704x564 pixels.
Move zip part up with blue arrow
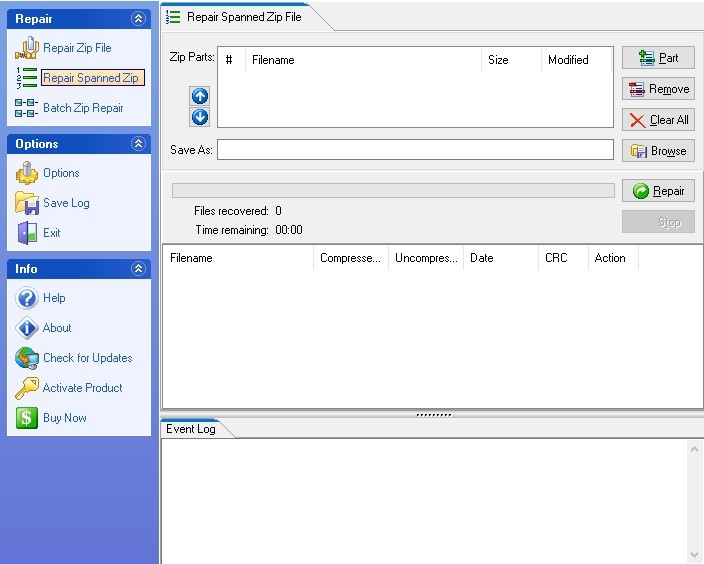pos(200,96)
